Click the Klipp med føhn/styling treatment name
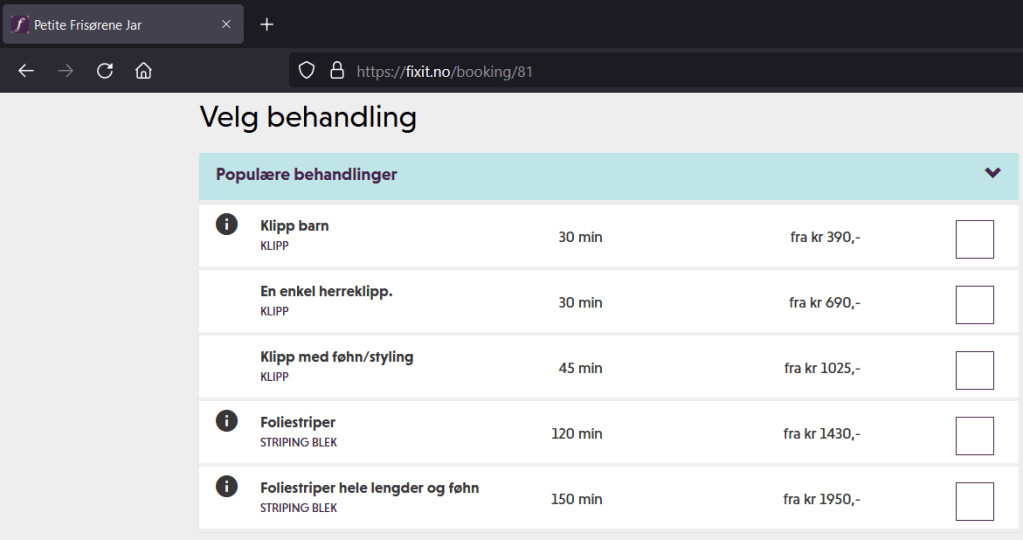Screen dimensions: 1023x540 (336, 357)
